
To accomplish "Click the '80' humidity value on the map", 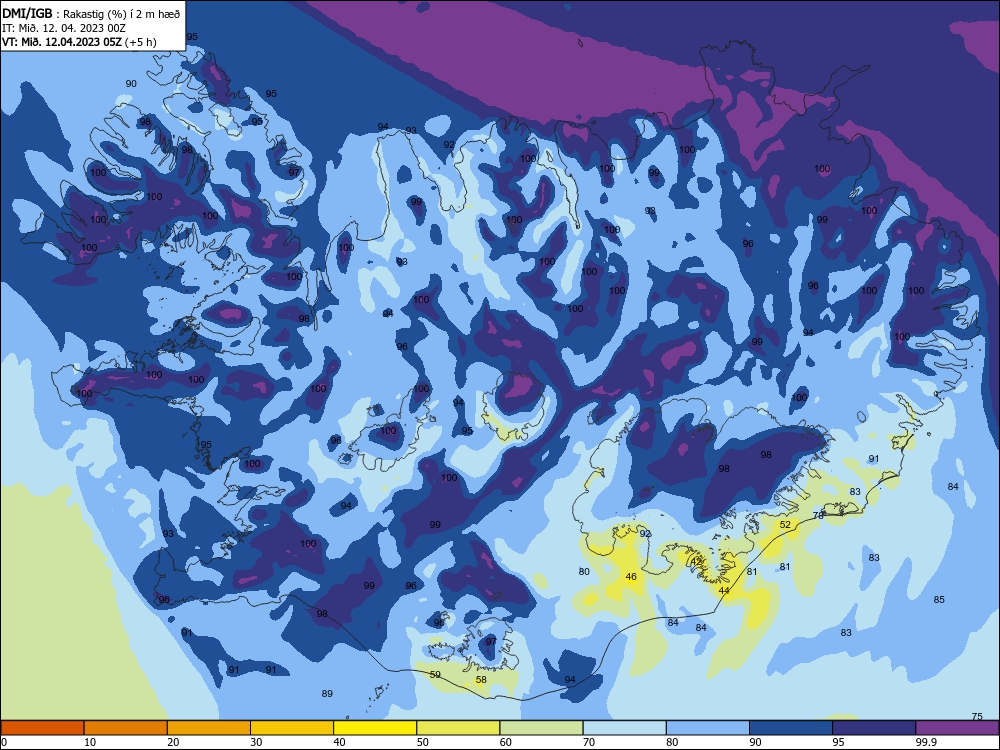I will point(584,571).
